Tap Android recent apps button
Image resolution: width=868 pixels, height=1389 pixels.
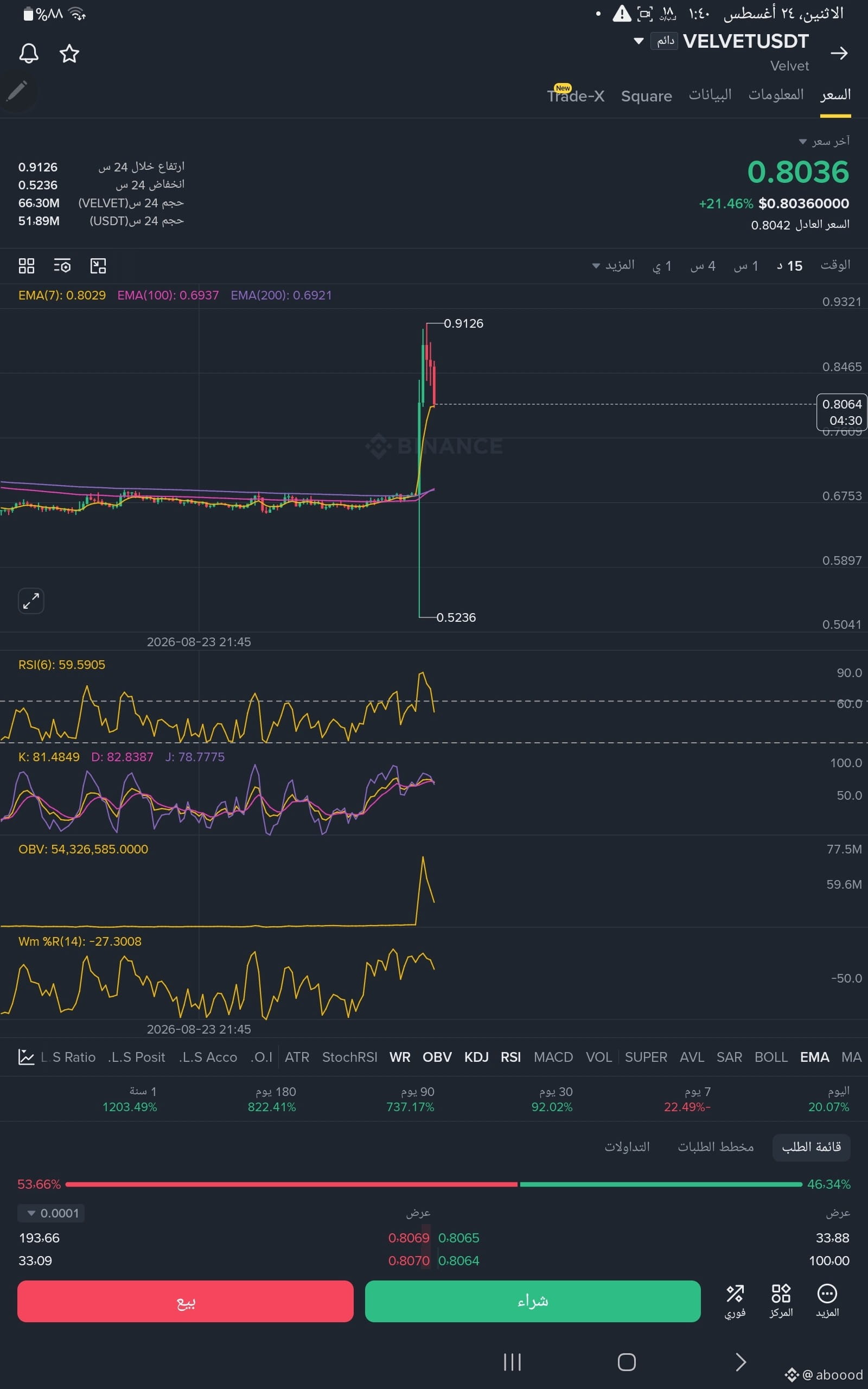coord(512,1362)
